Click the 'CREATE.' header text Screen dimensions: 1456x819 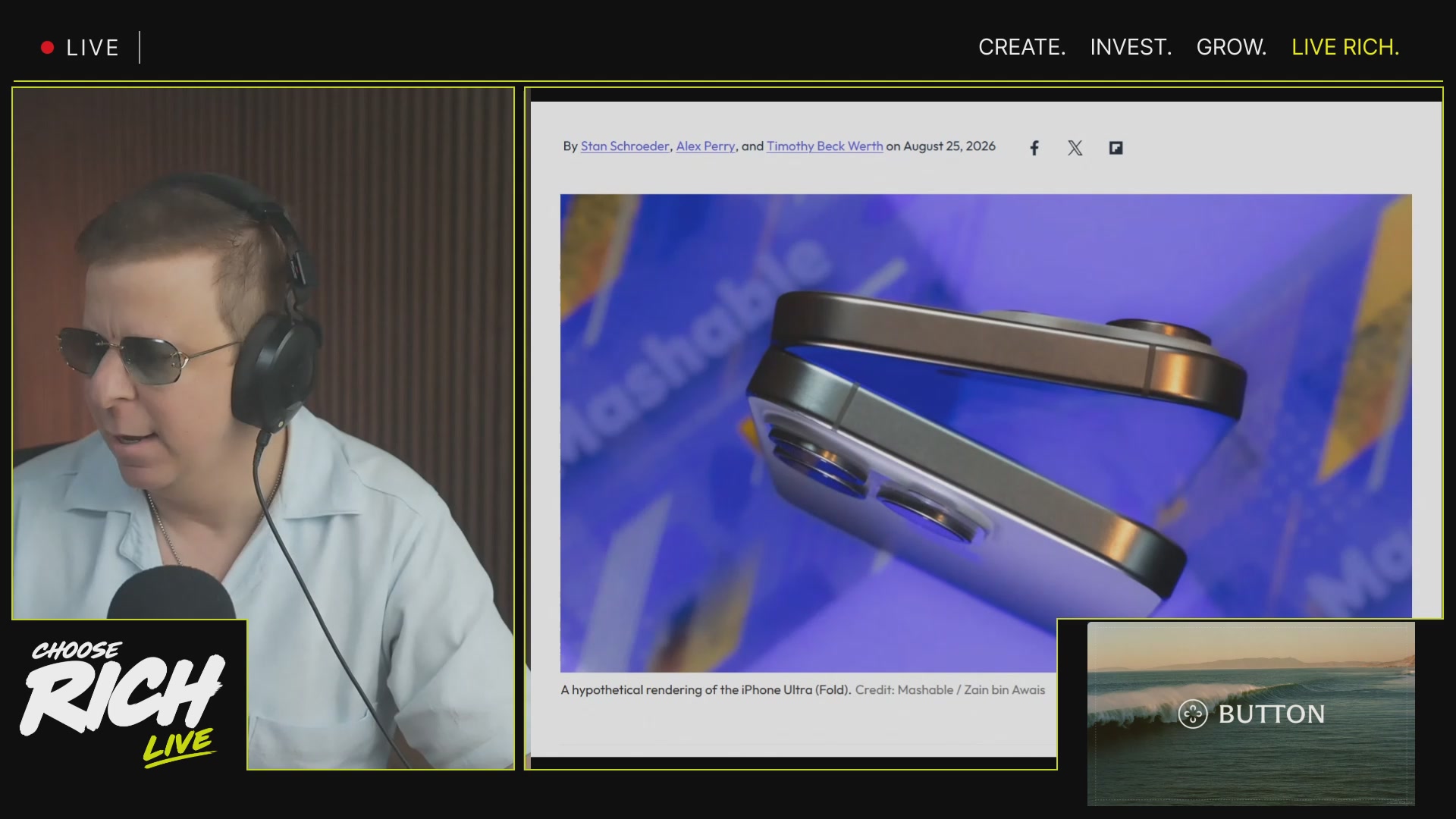[x=1021, y=47]
